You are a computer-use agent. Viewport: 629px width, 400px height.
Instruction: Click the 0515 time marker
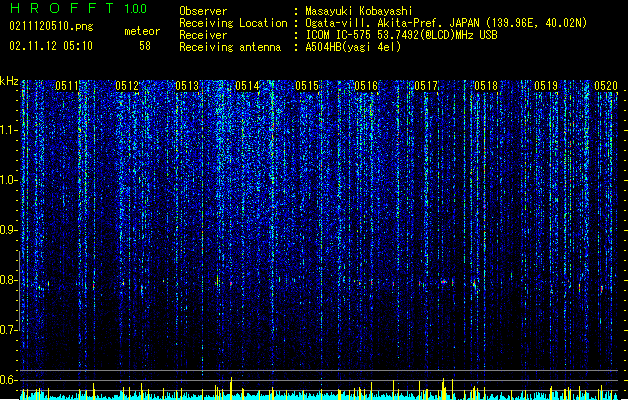pyautogui.click(x=307, y=86)
